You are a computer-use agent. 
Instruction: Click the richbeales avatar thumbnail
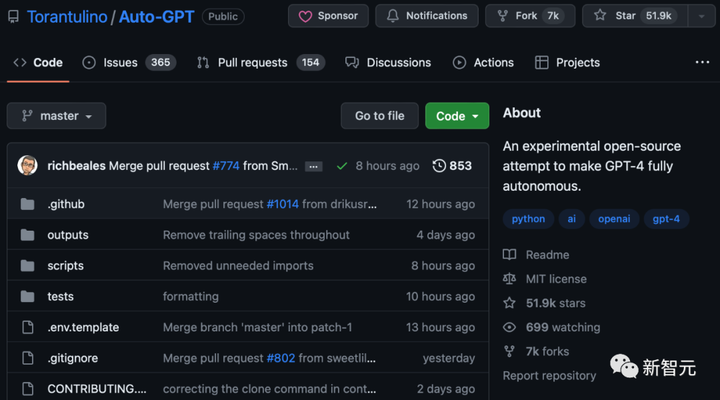(27, 165)
